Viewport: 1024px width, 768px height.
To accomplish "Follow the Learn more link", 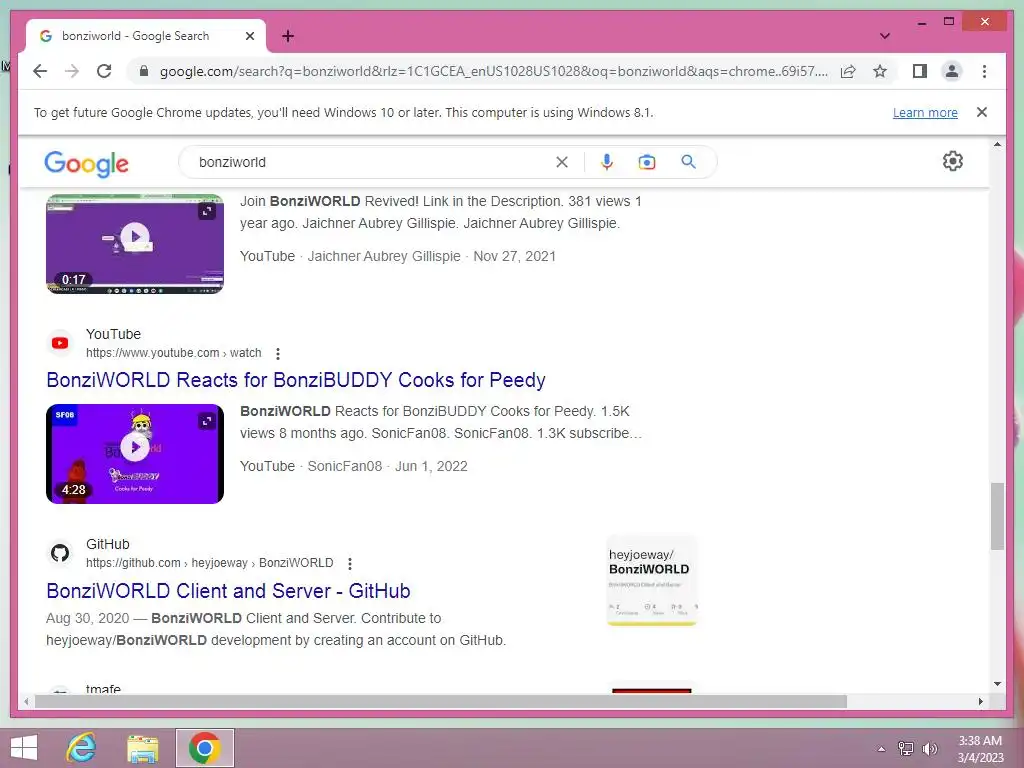I will click(925, 112).
